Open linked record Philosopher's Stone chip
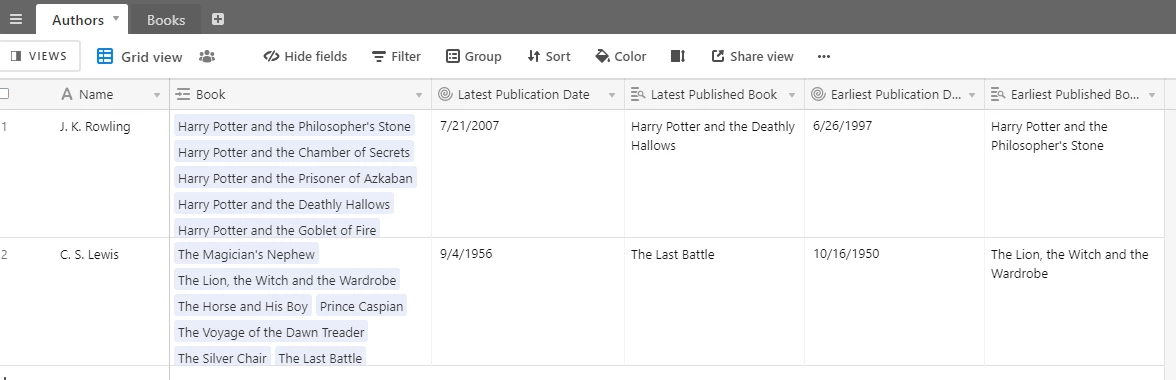1176x380 pixels. coord(294,126)
